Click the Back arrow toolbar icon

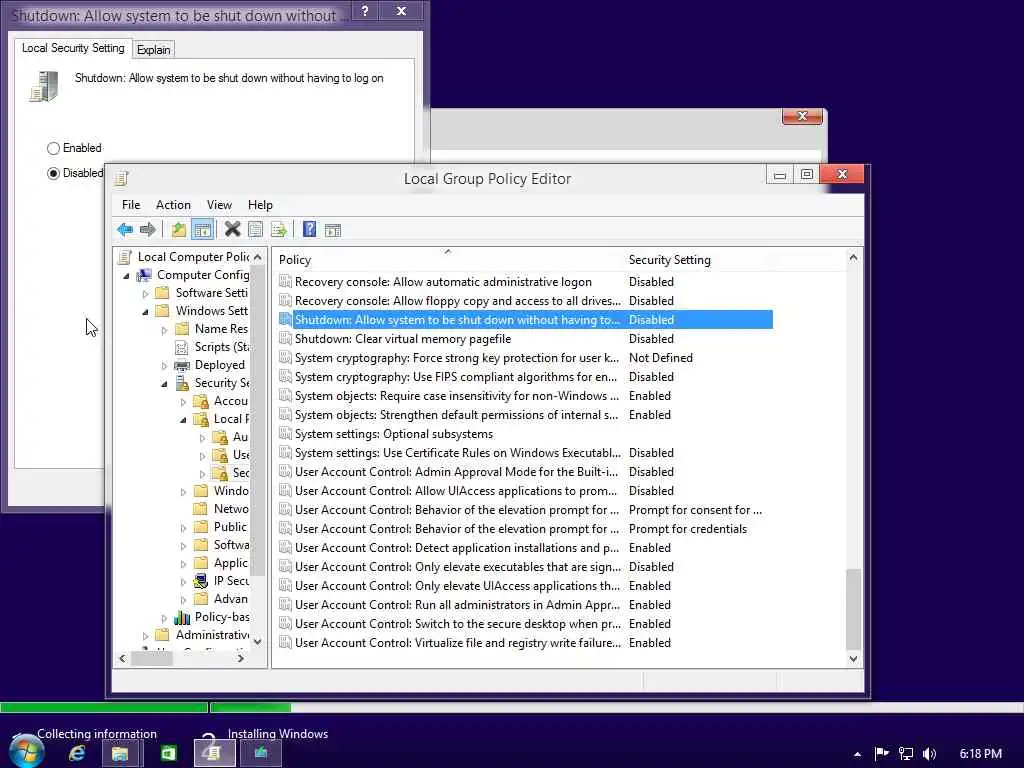point(125,230)
